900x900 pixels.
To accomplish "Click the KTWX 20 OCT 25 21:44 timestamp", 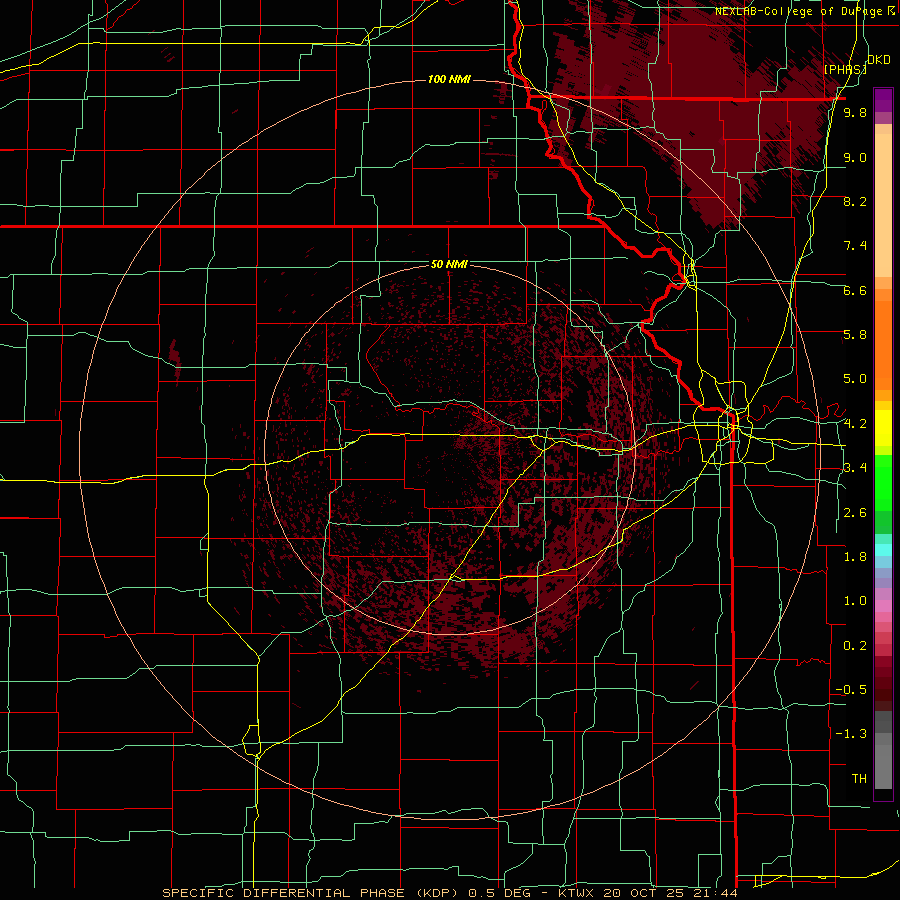I will click(647, 893).
